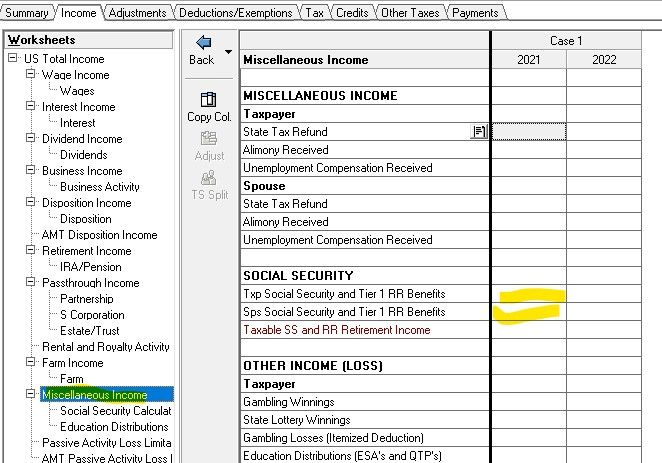Open the Deductions/Exemptions tab
Viewport: 662px width, 463px height.
(x=236, y=12)
